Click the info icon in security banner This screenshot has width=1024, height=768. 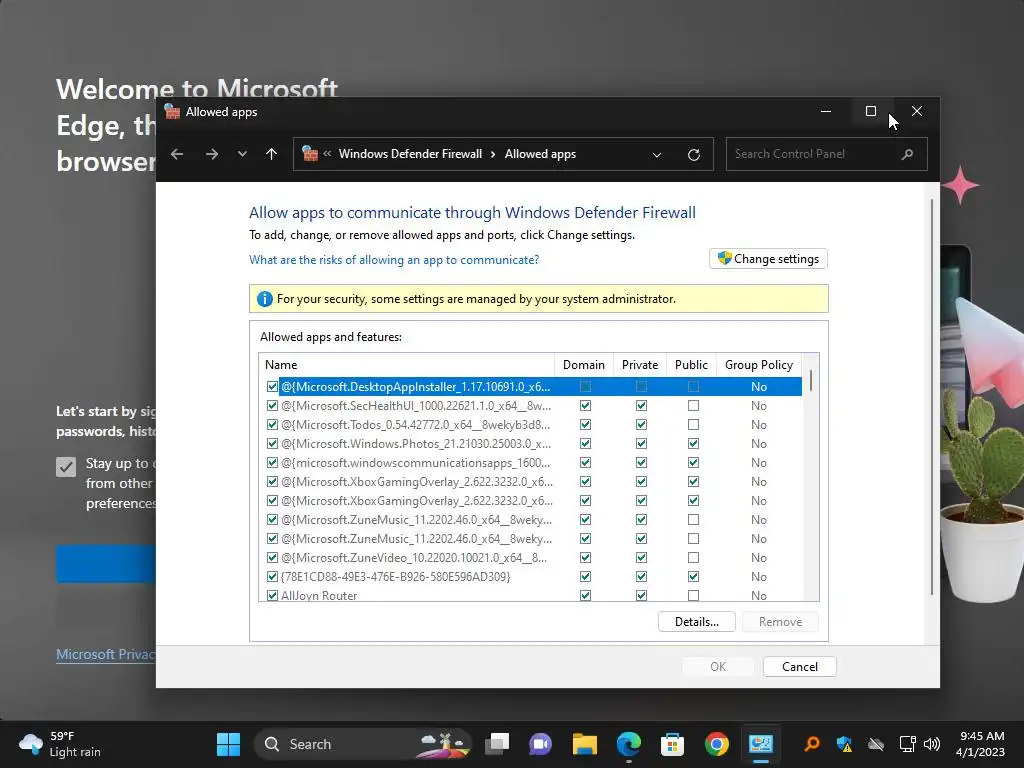[264, 299]
